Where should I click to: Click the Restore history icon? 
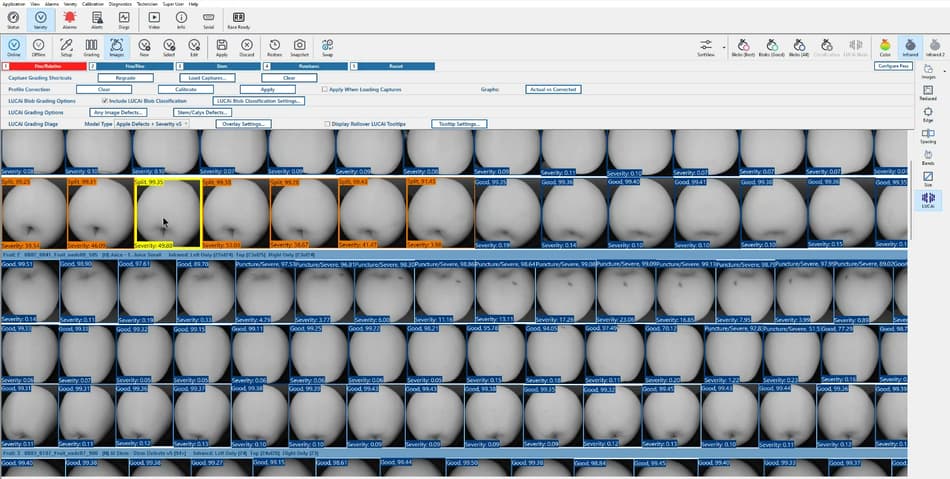click(274, 47)
